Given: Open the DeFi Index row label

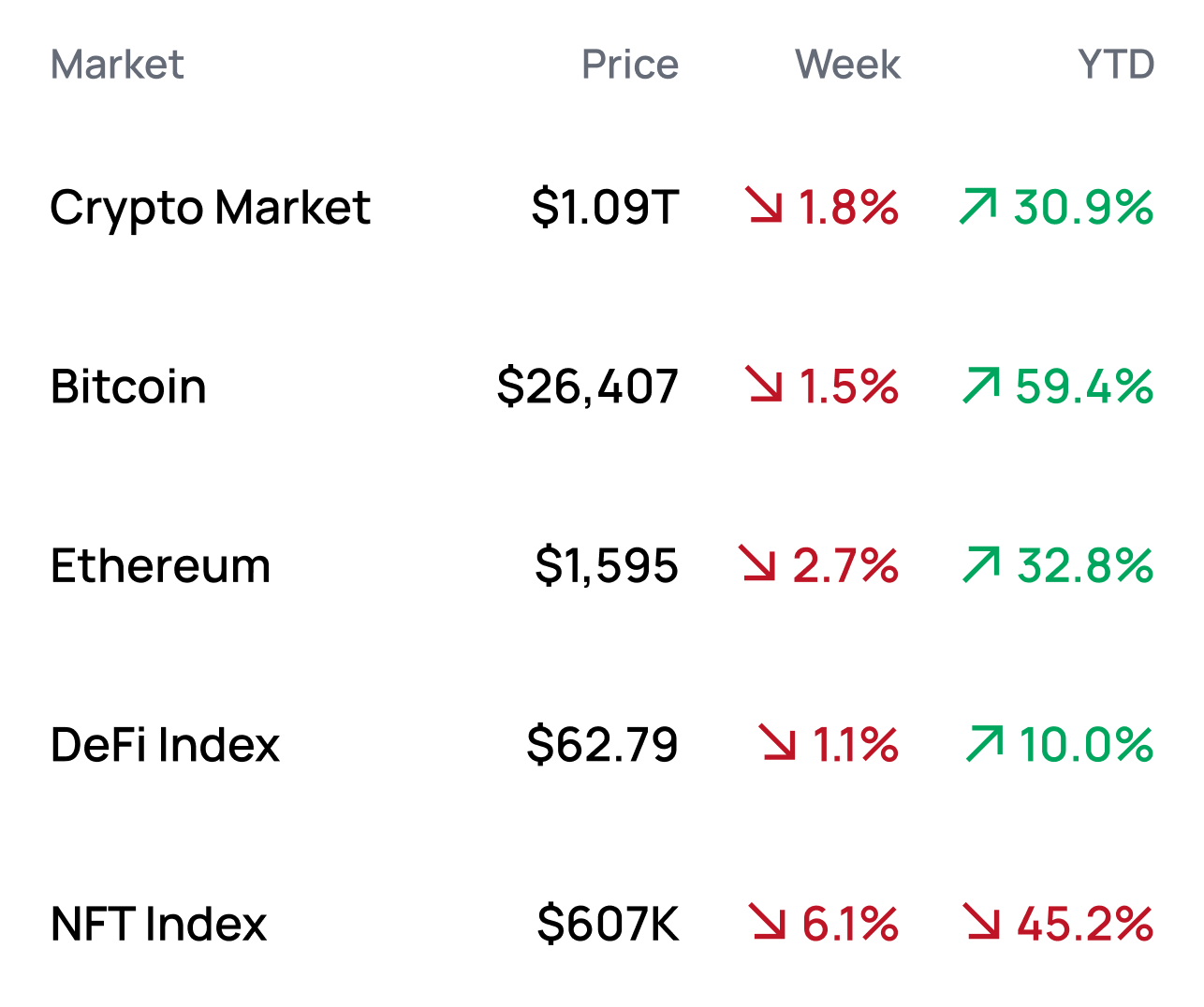Looking at the screenshot, I should [165, 745].
